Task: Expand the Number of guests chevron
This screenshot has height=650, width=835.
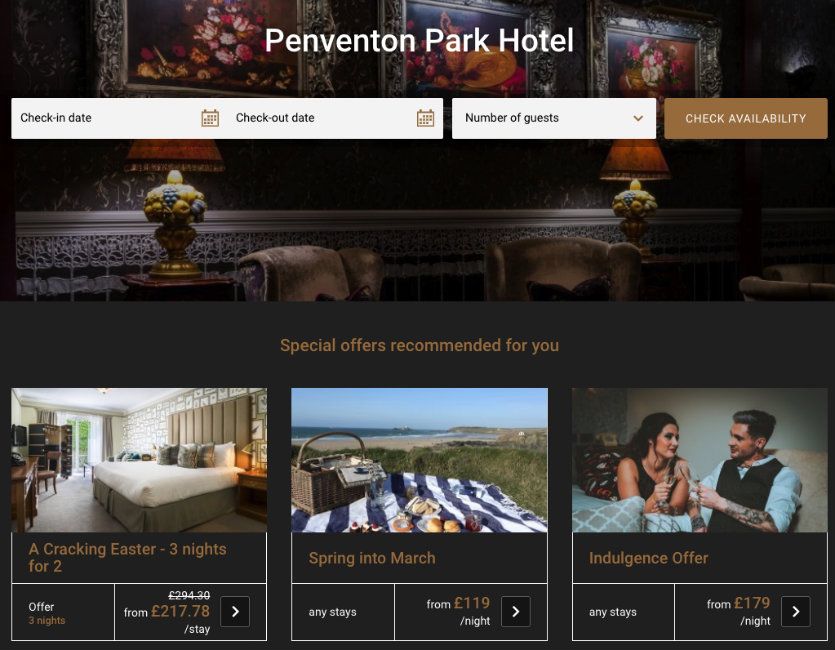Action: 638,118
